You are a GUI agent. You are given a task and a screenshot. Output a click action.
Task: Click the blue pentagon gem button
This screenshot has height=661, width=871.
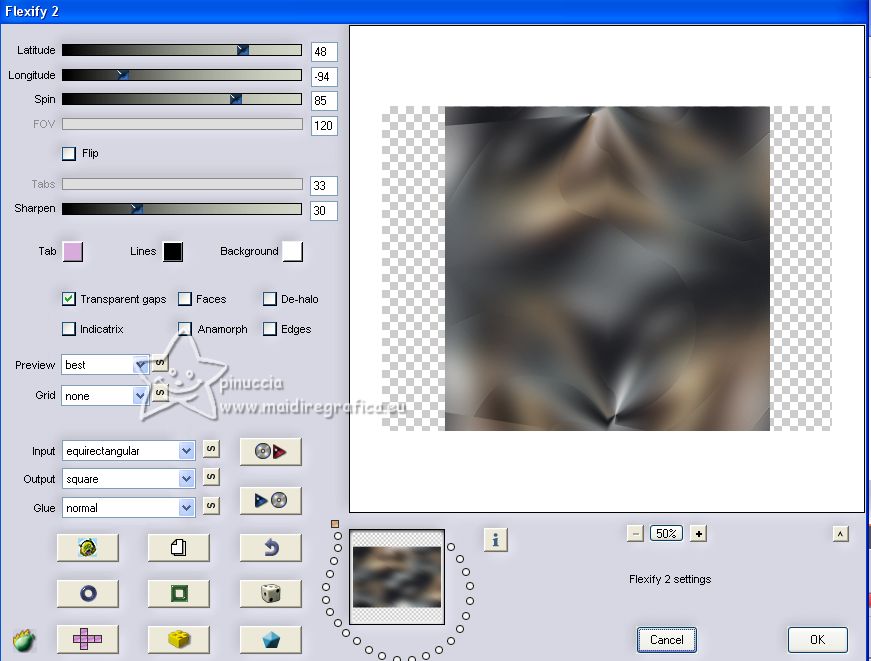(271, 639)
